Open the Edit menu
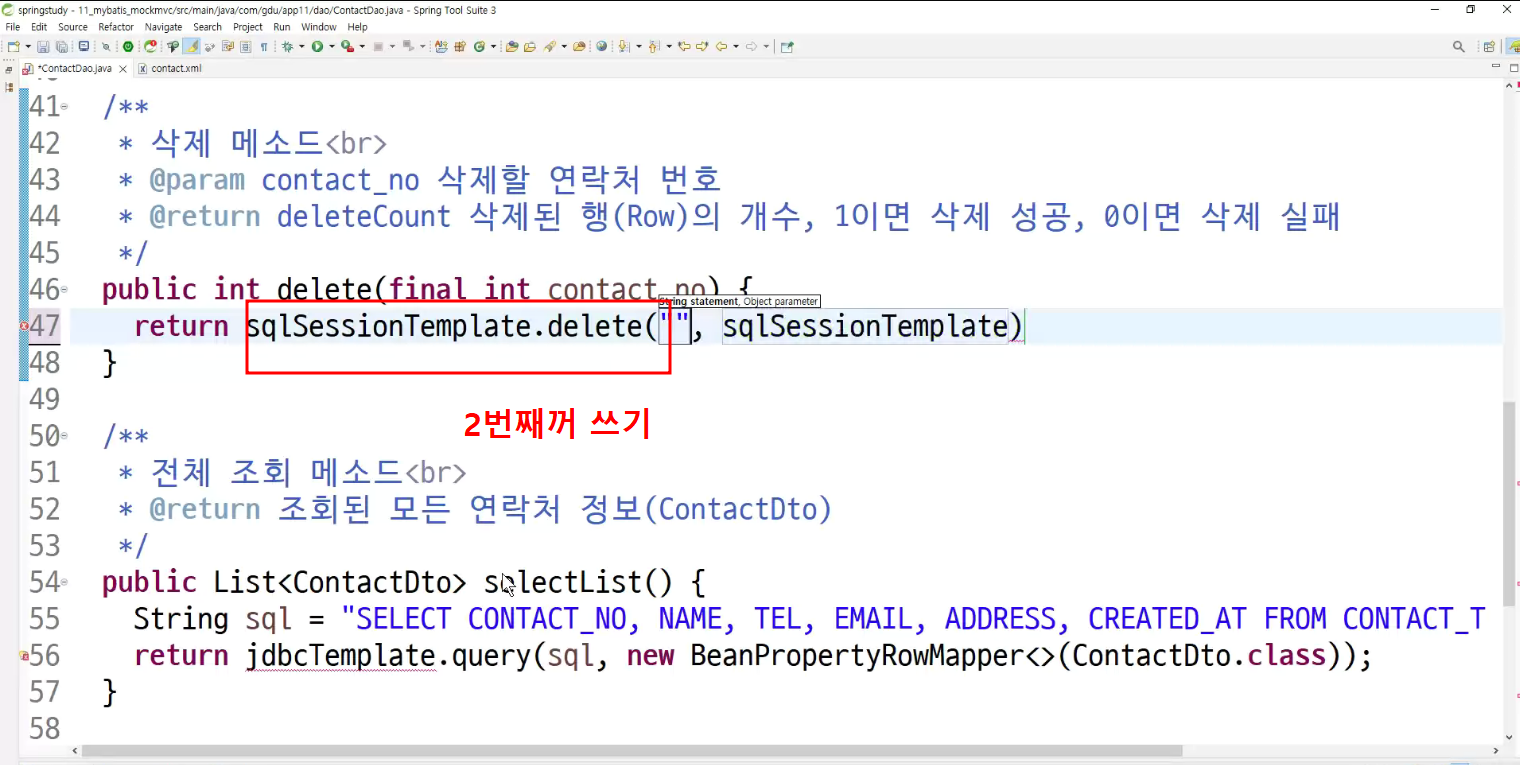Image resolution: width=1520 pixels, height=765 pixels. pyautogui.click(x=39, y=27)
